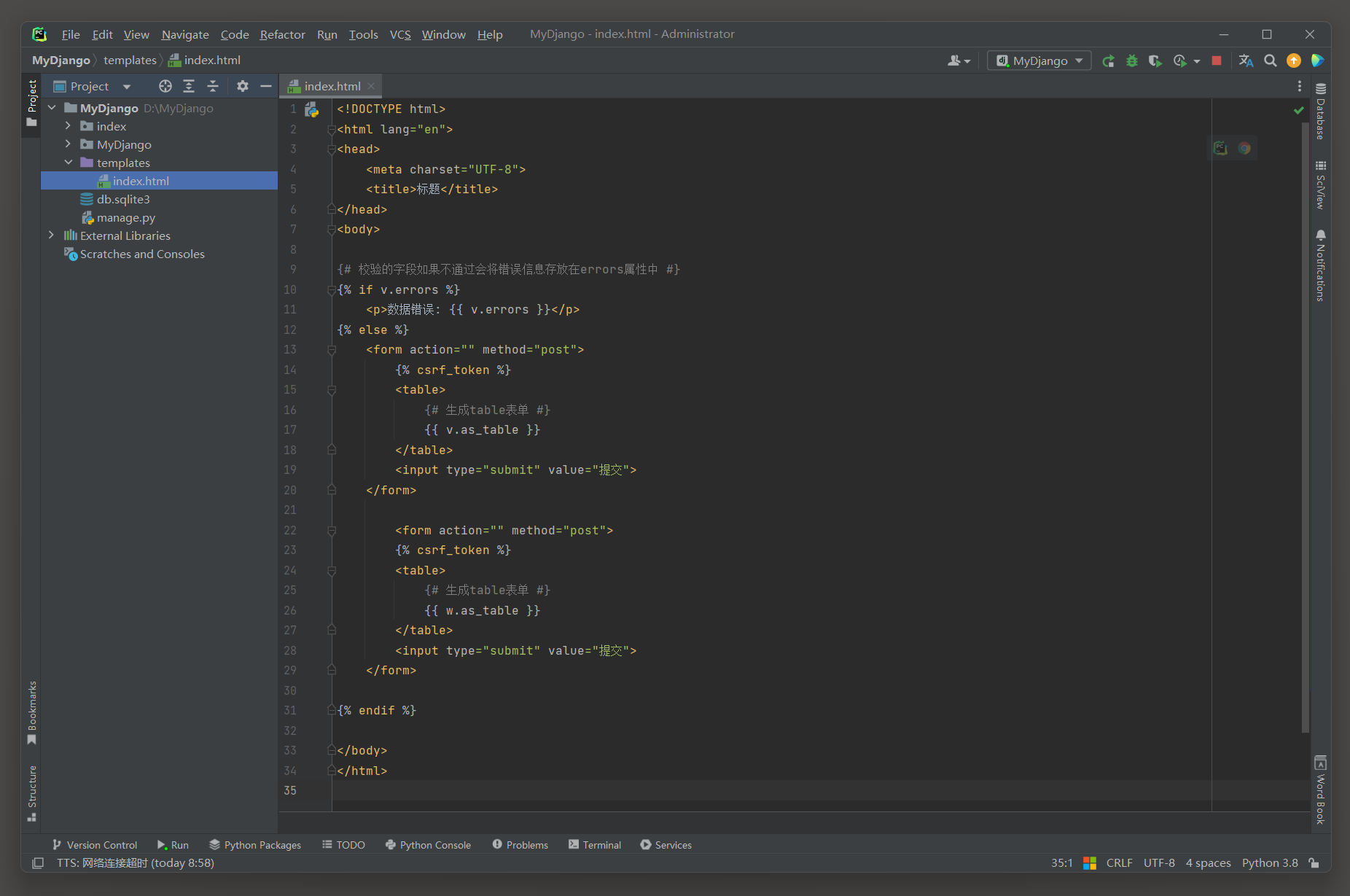Image resolution: width=1350 pixels, height=896 pixels.
Task: Click UTF-8 encoding in status bar
Action: coord(1159,863)
